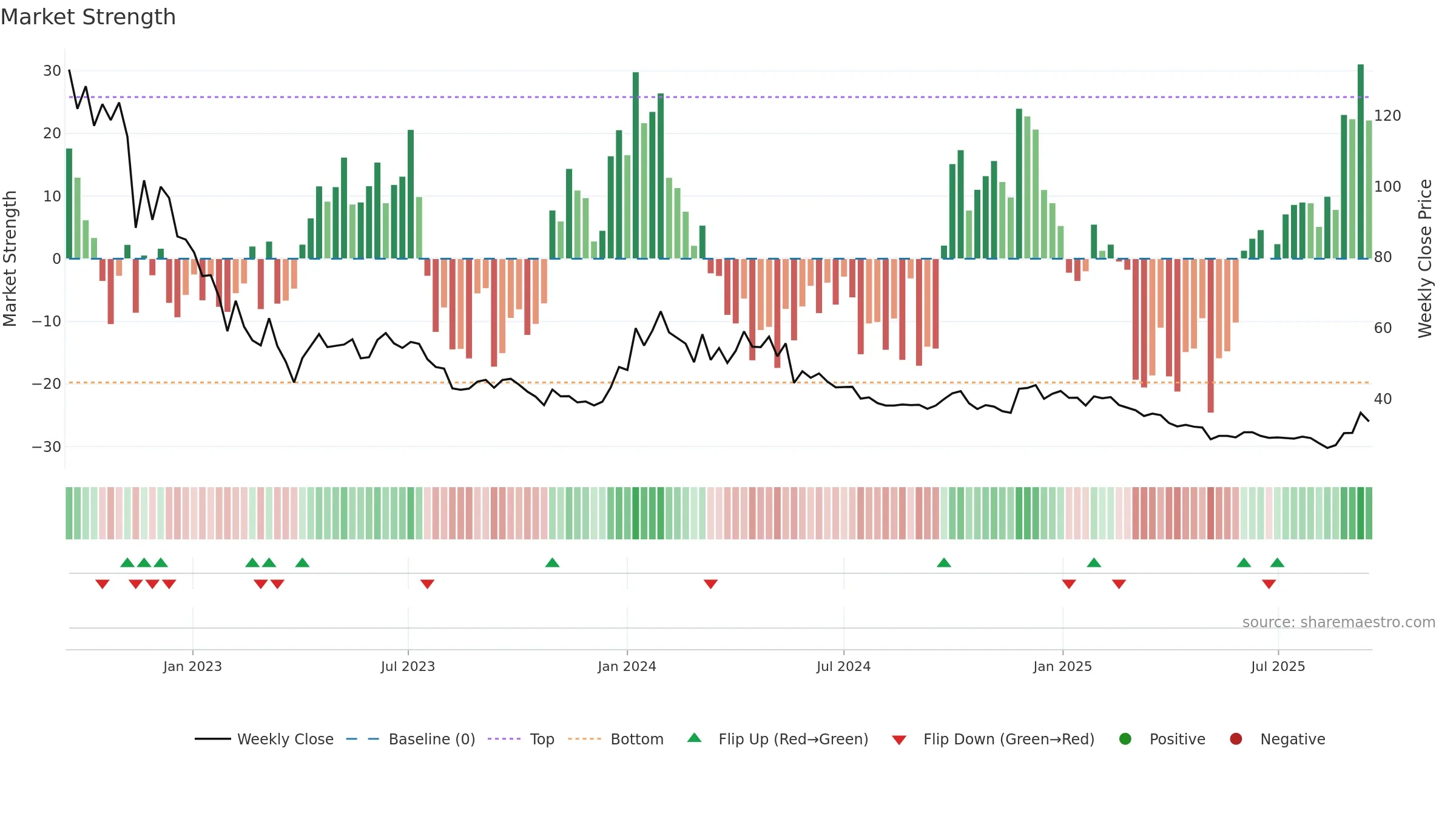The height and width of the screenshot is (819, 1456).
Task: Click the Jul 2024 axis label
Action: pyautogui.click(x=843, y=667)
